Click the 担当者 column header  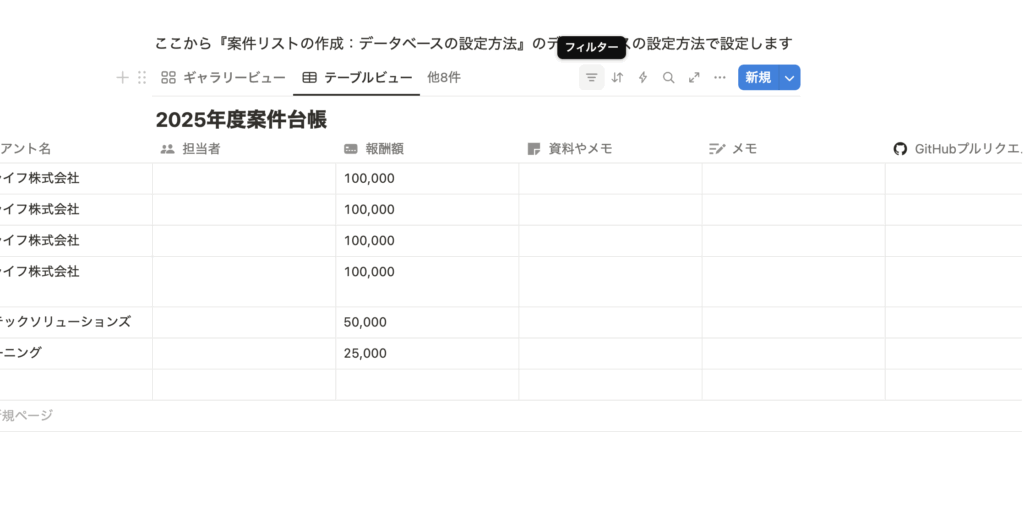click(x=200, y=148)
